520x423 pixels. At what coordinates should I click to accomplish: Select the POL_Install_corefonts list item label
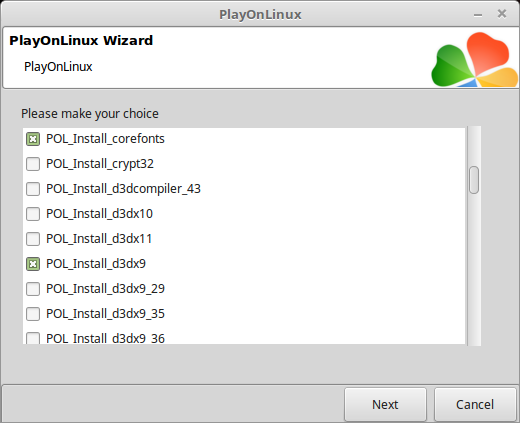tap(105, 139)
